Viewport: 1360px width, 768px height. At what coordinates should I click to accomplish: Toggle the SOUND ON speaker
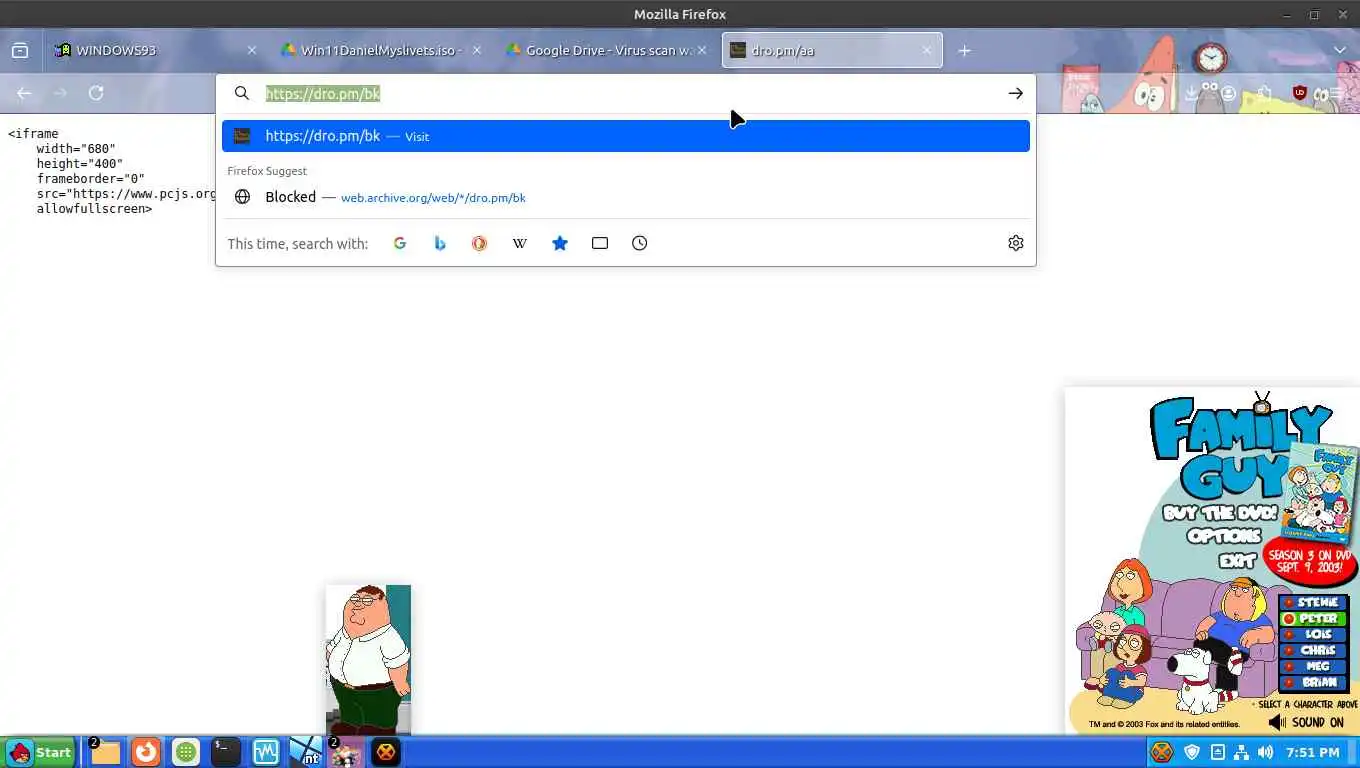pyautogui.click(x=1306, y=722)
